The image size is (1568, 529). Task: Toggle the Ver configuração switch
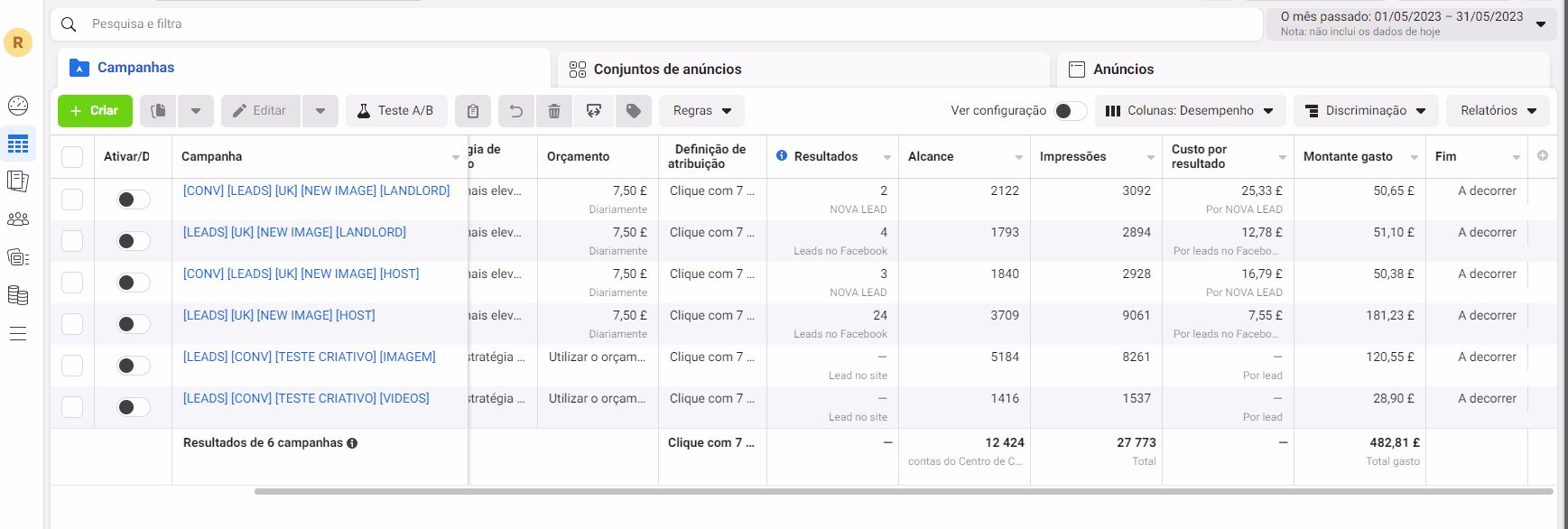(x=1070, y=111)
